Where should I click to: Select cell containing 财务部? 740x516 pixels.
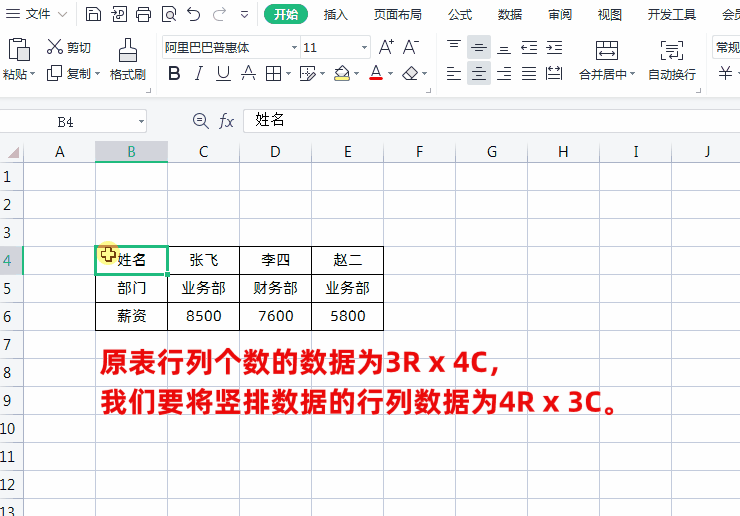[276, 288]
